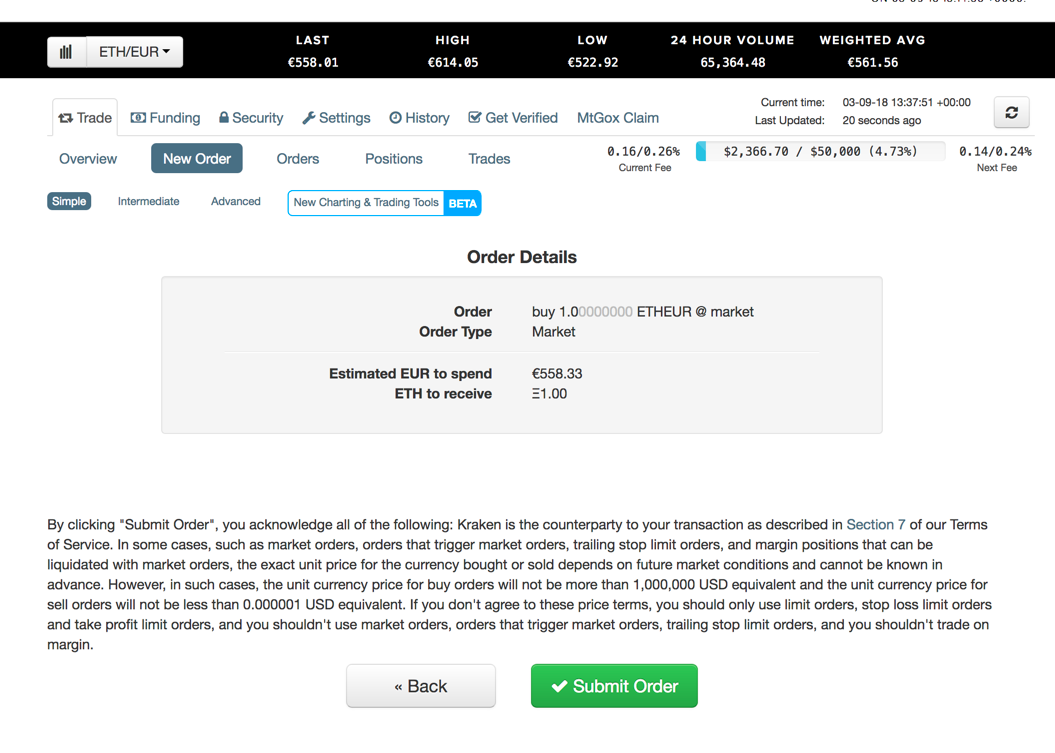Viewport: 1055px width, 753px height.
Task: View the History tab
Action: 419,118
